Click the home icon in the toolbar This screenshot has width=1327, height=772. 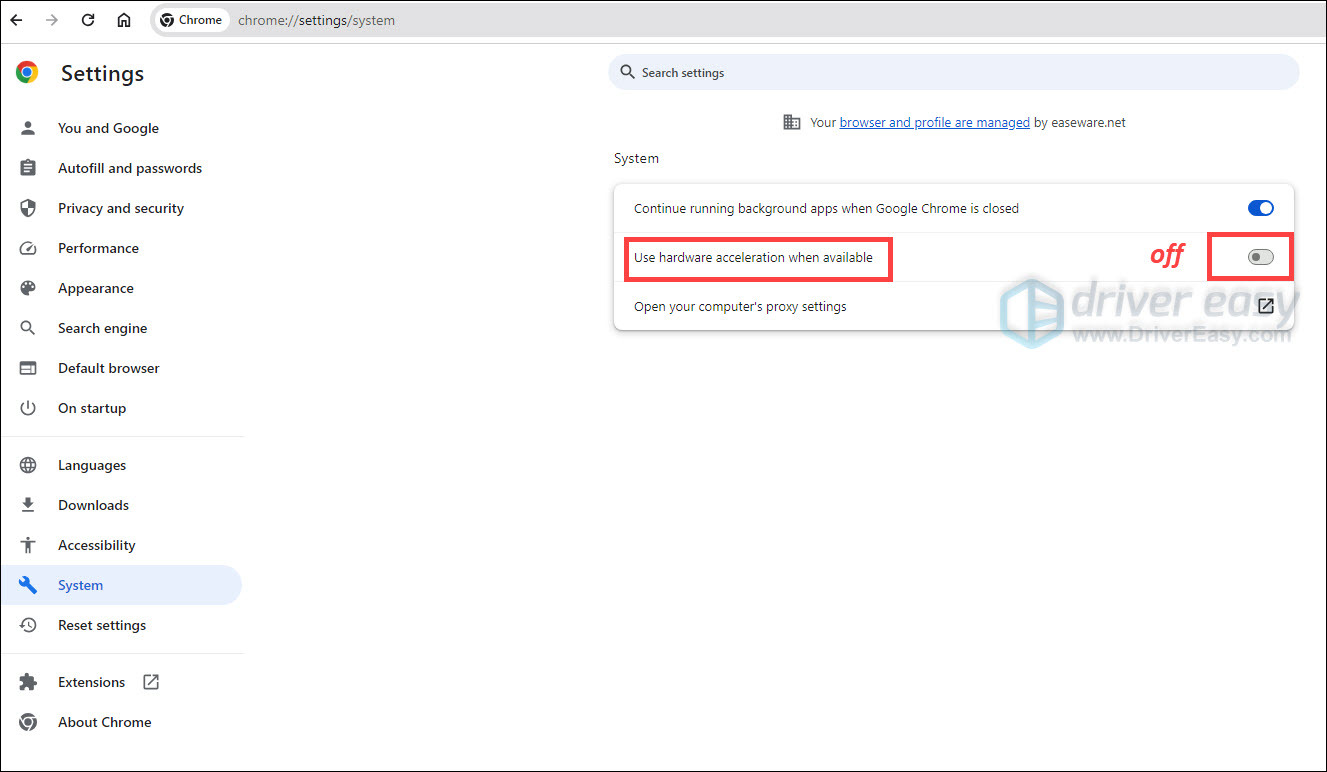[123, 19]
